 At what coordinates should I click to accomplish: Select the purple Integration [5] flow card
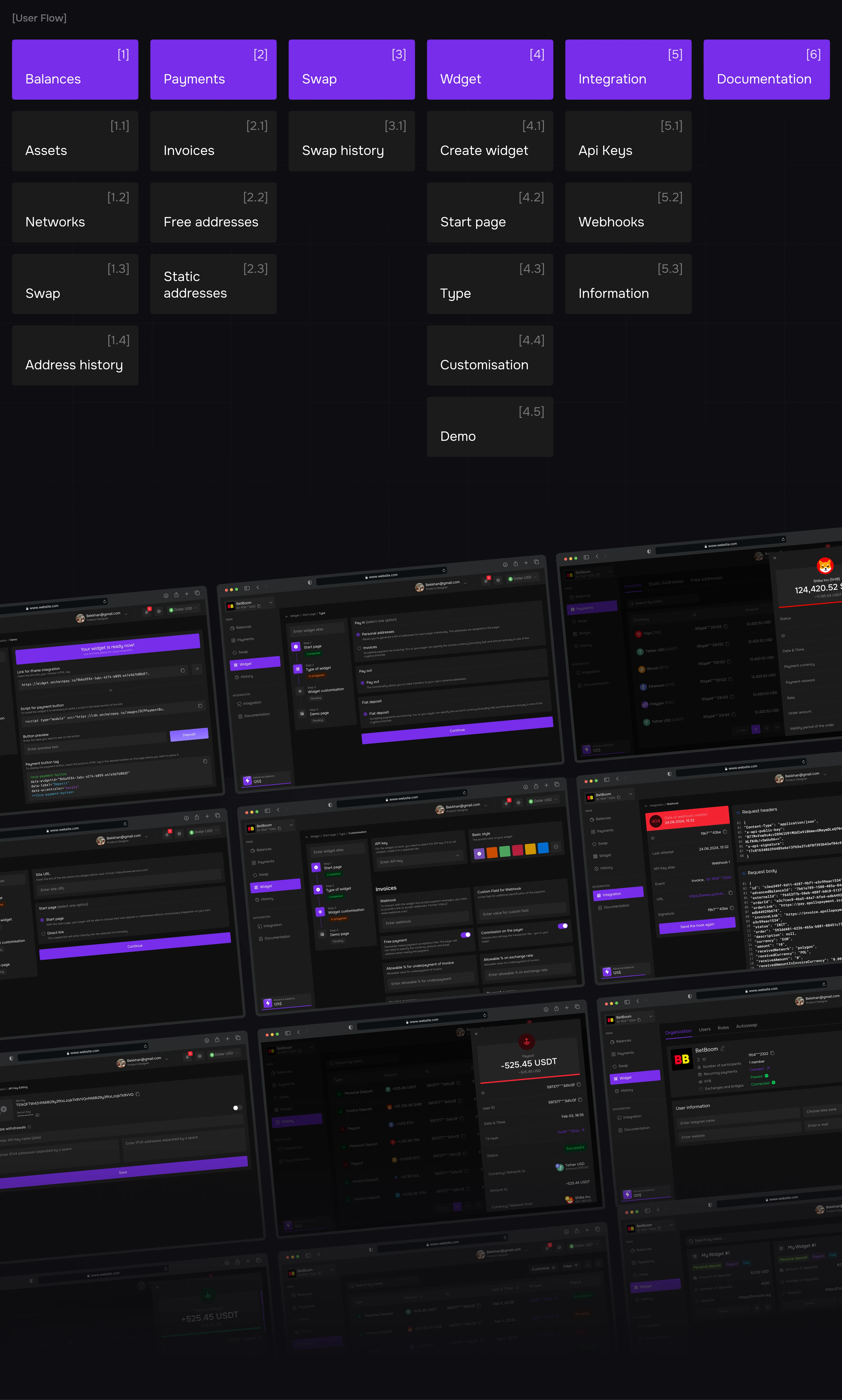(x=628, y=70)
